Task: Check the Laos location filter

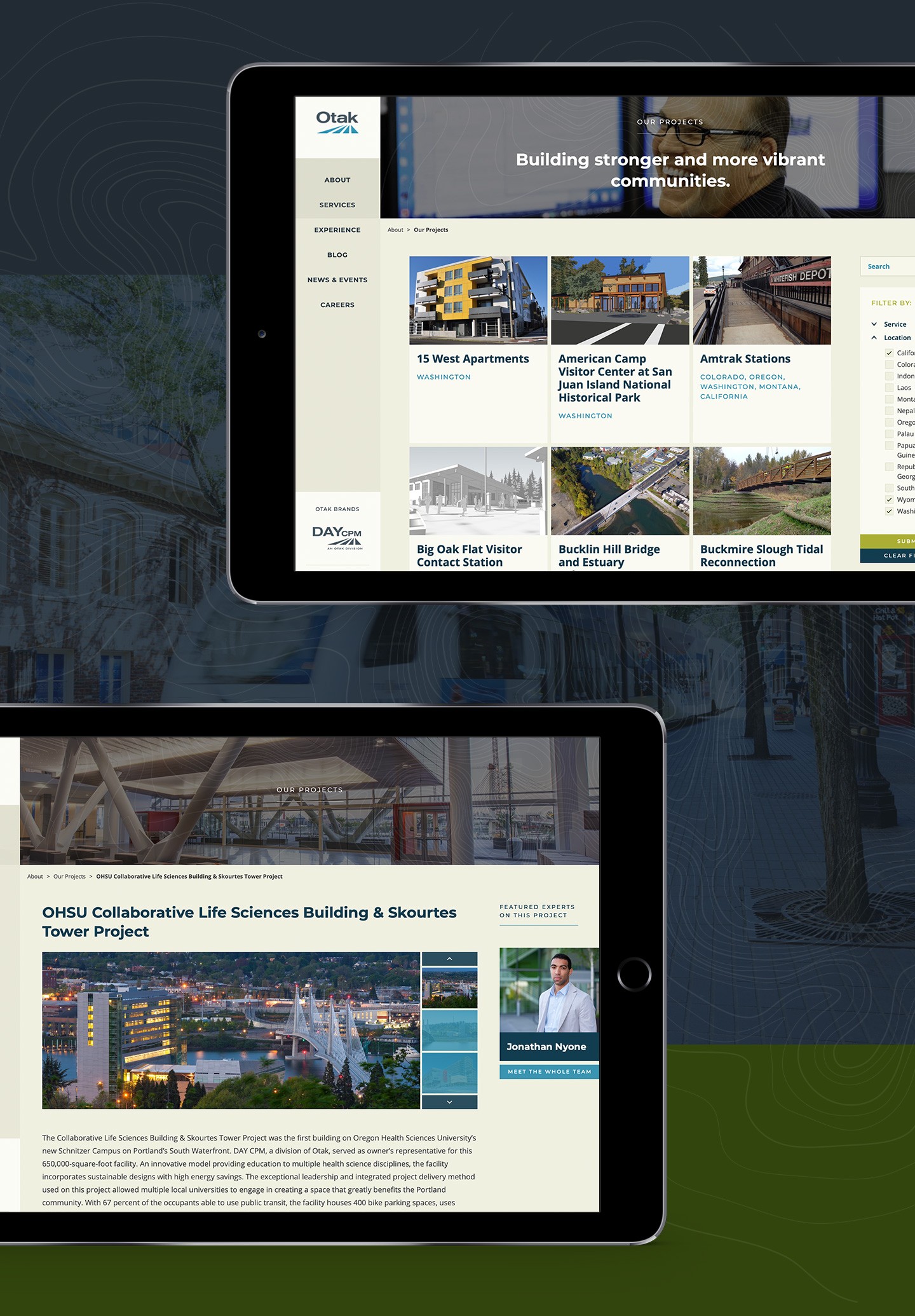Action: (x=890, y=388)
